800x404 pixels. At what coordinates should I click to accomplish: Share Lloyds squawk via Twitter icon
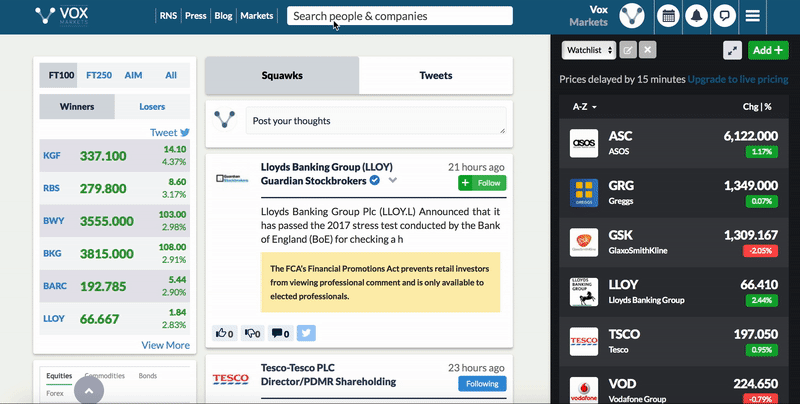306,333
